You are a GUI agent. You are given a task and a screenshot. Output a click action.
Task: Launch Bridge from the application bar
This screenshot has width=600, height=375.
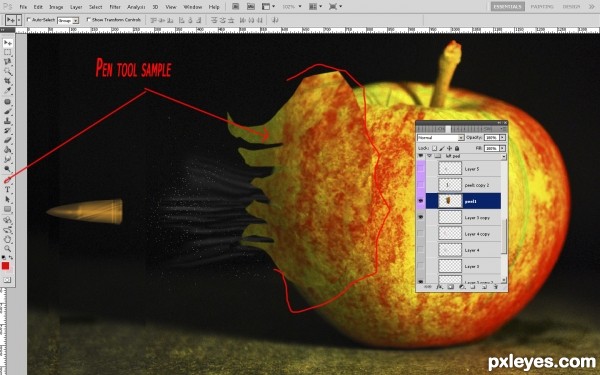tap(236, 7)
